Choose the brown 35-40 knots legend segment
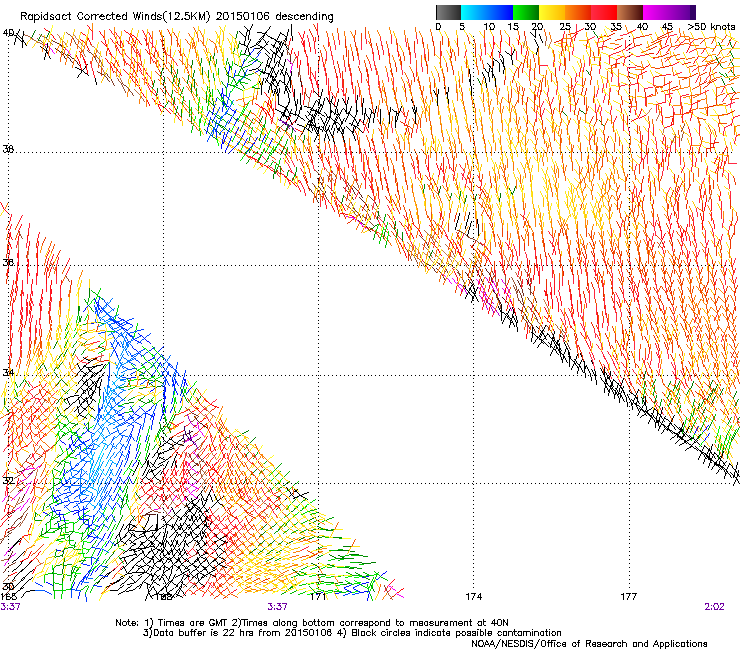Viewport: 740px width, 650px height. (630, 12)
